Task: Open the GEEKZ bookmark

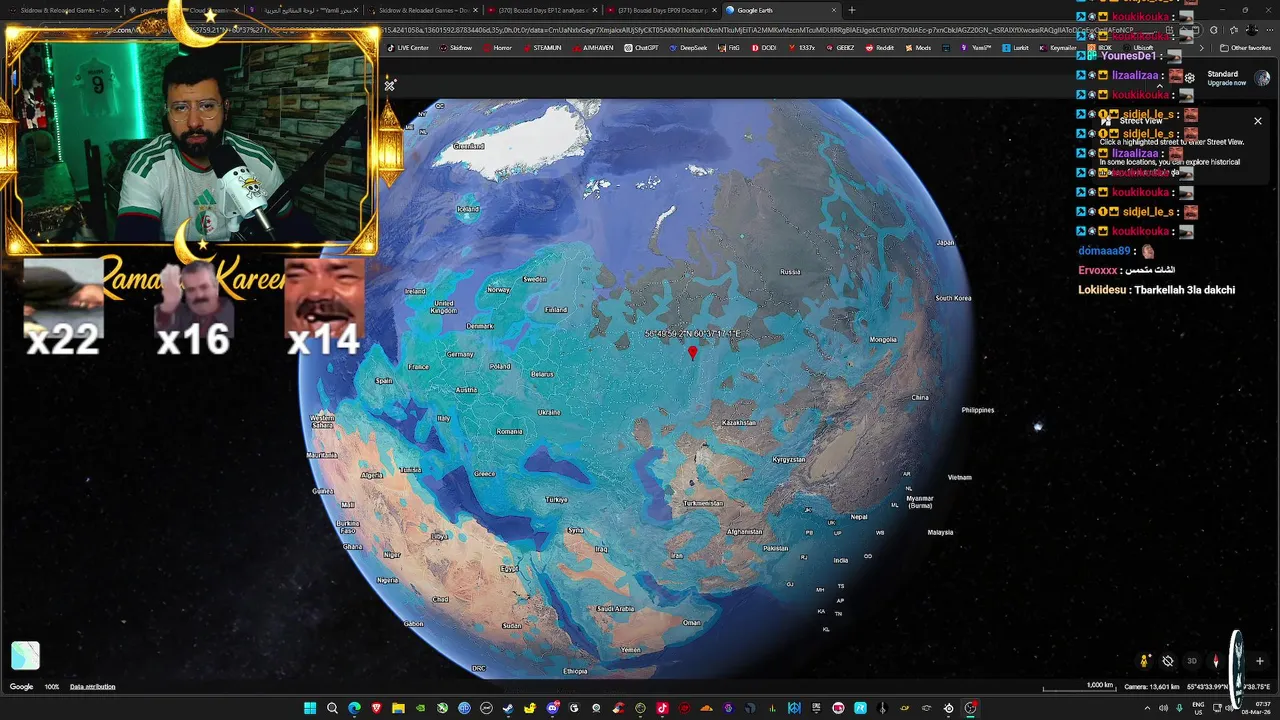Action: (840, 48)
